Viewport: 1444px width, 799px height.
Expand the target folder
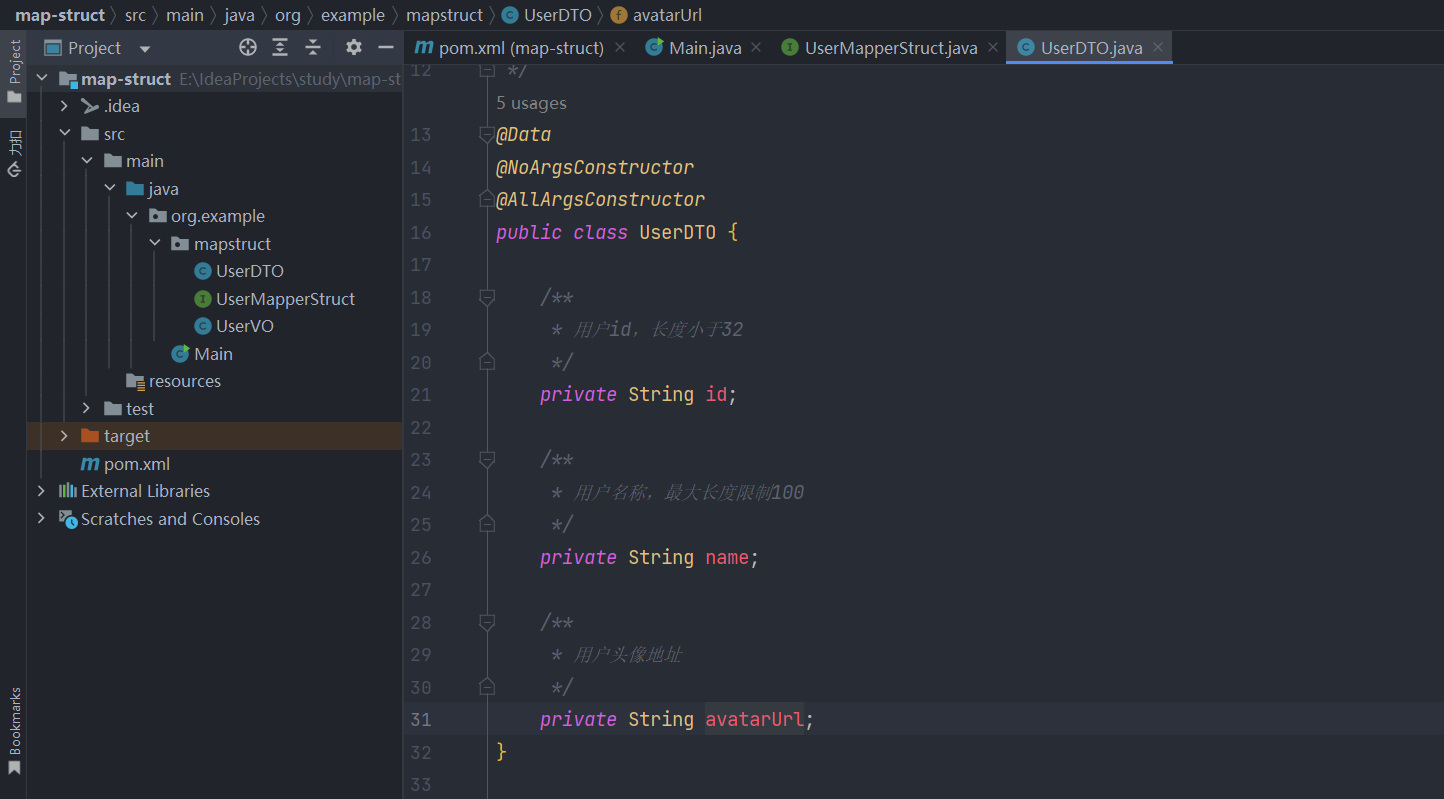coord(64,436)
